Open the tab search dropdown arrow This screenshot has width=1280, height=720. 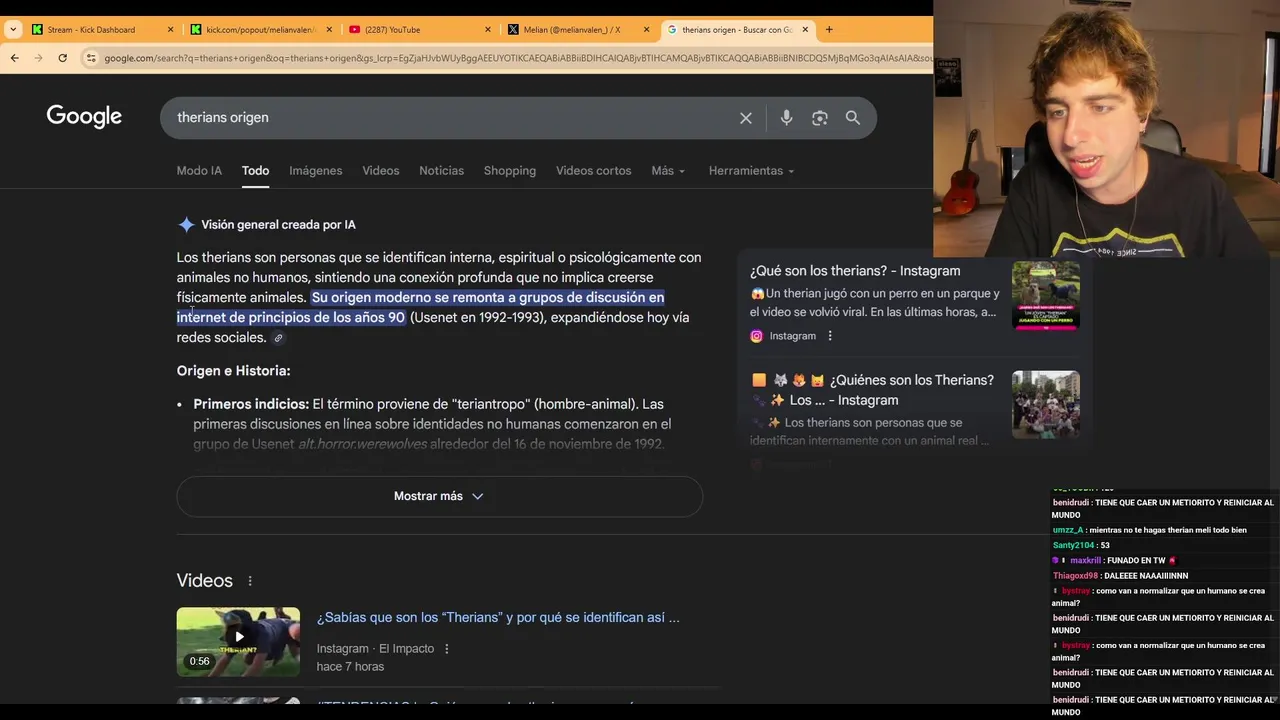point(13,29)
